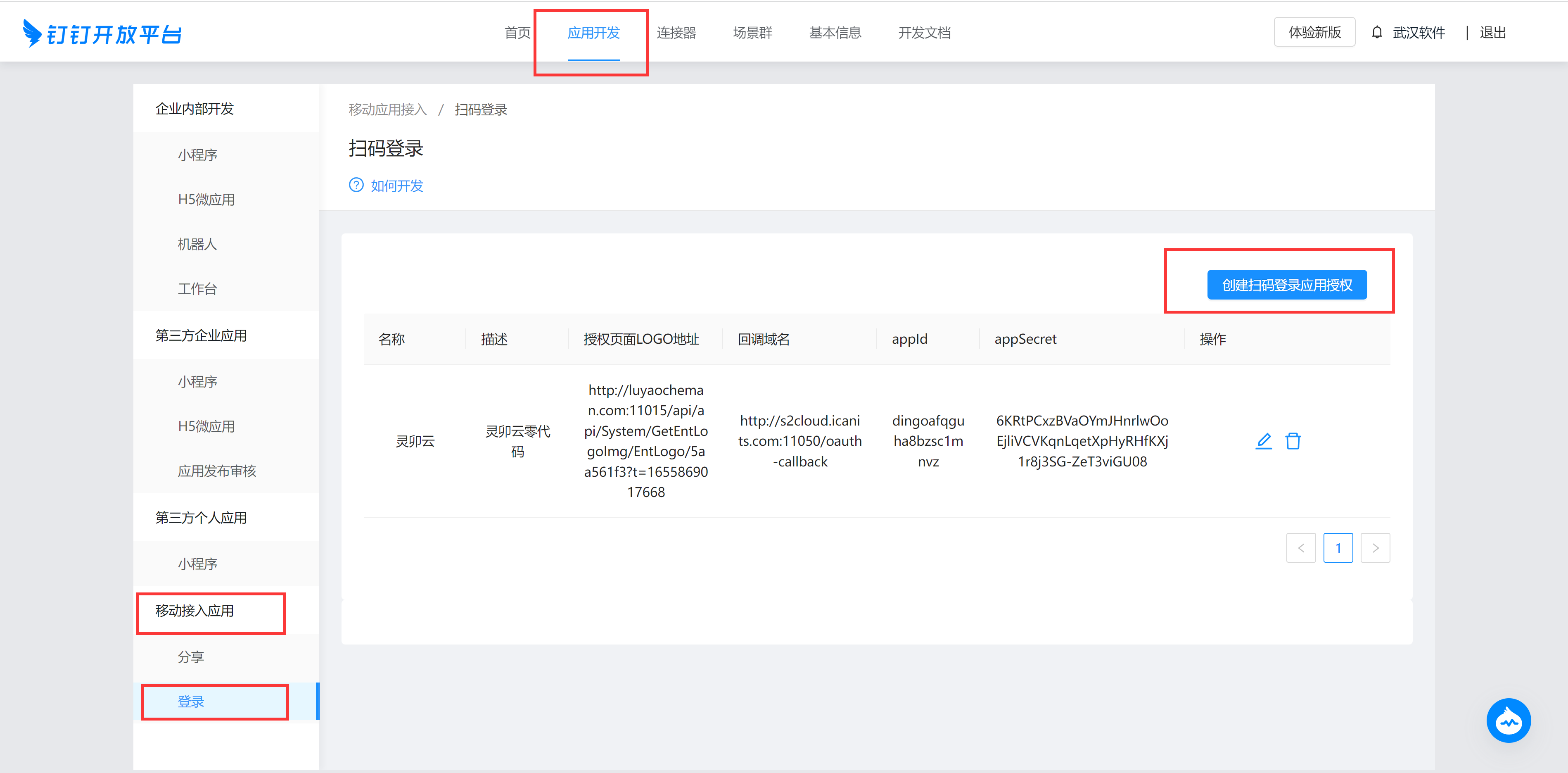Click 移动应用接入 breadcrumb
This screenshot has width=1568, height=773.
388,109
